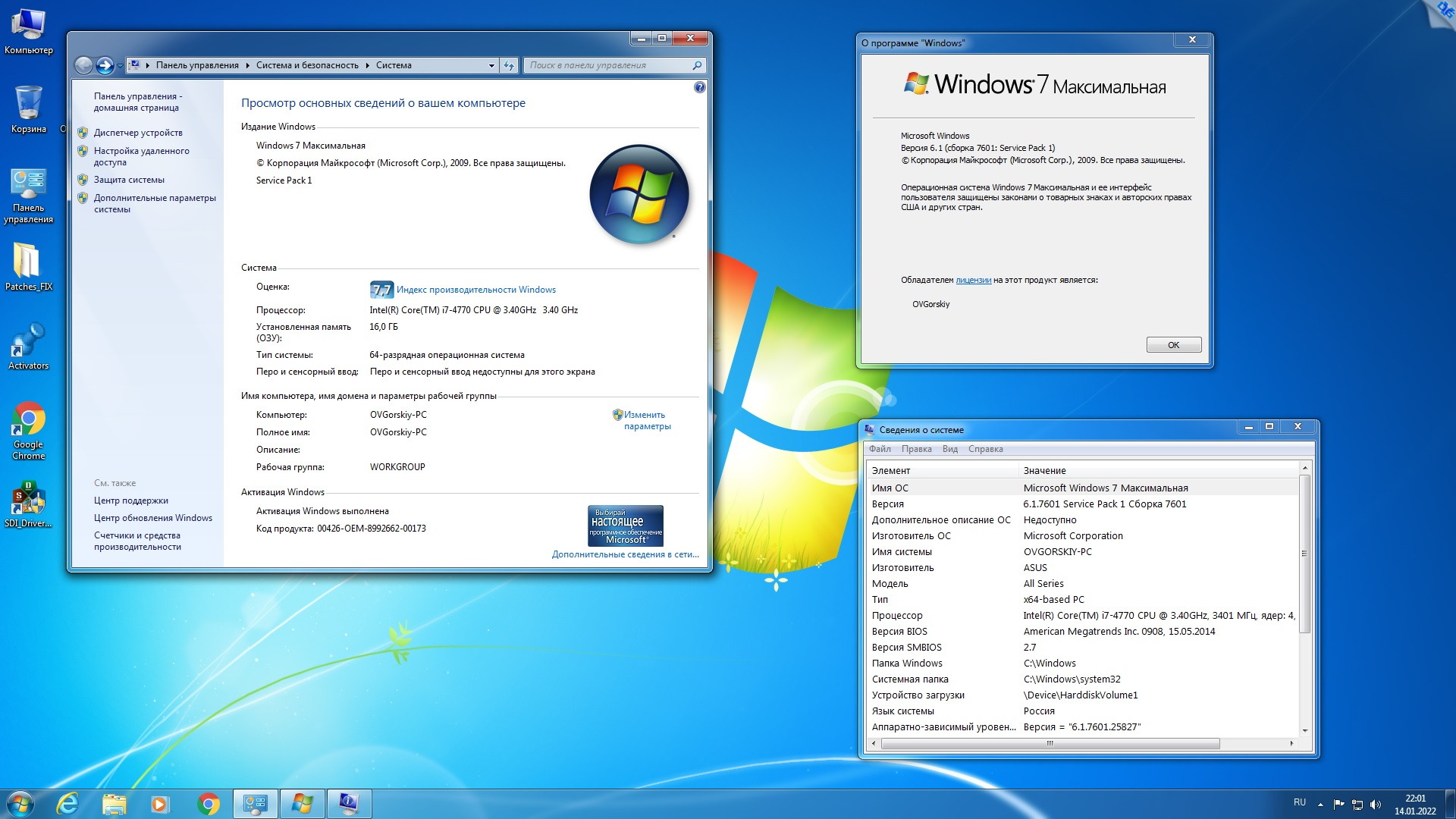Open the Правка menu
The height and width of the screenshot is (819, 1456).
[x=916, y=449]
